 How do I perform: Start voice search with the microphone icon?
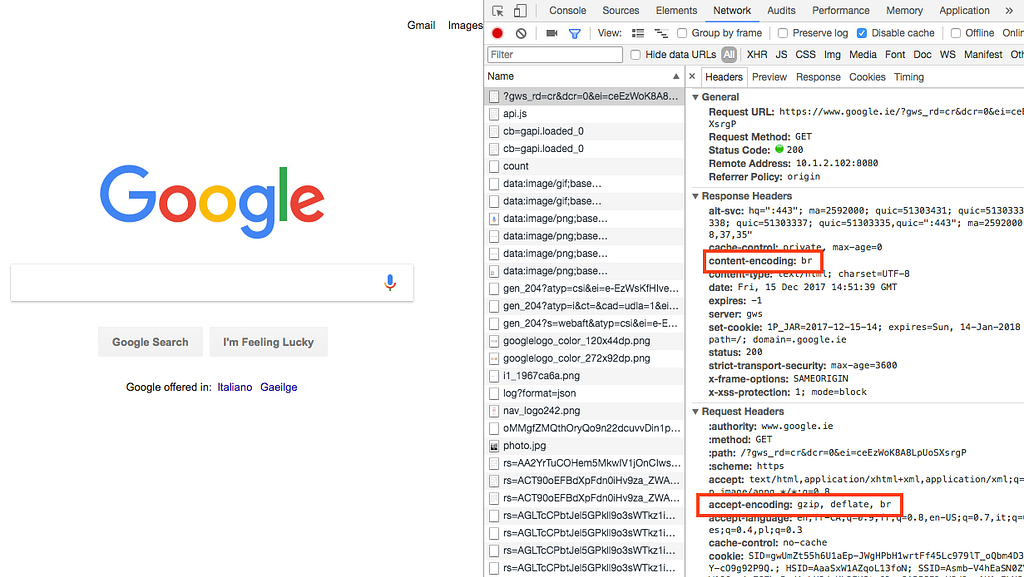[x=390, y=283]
